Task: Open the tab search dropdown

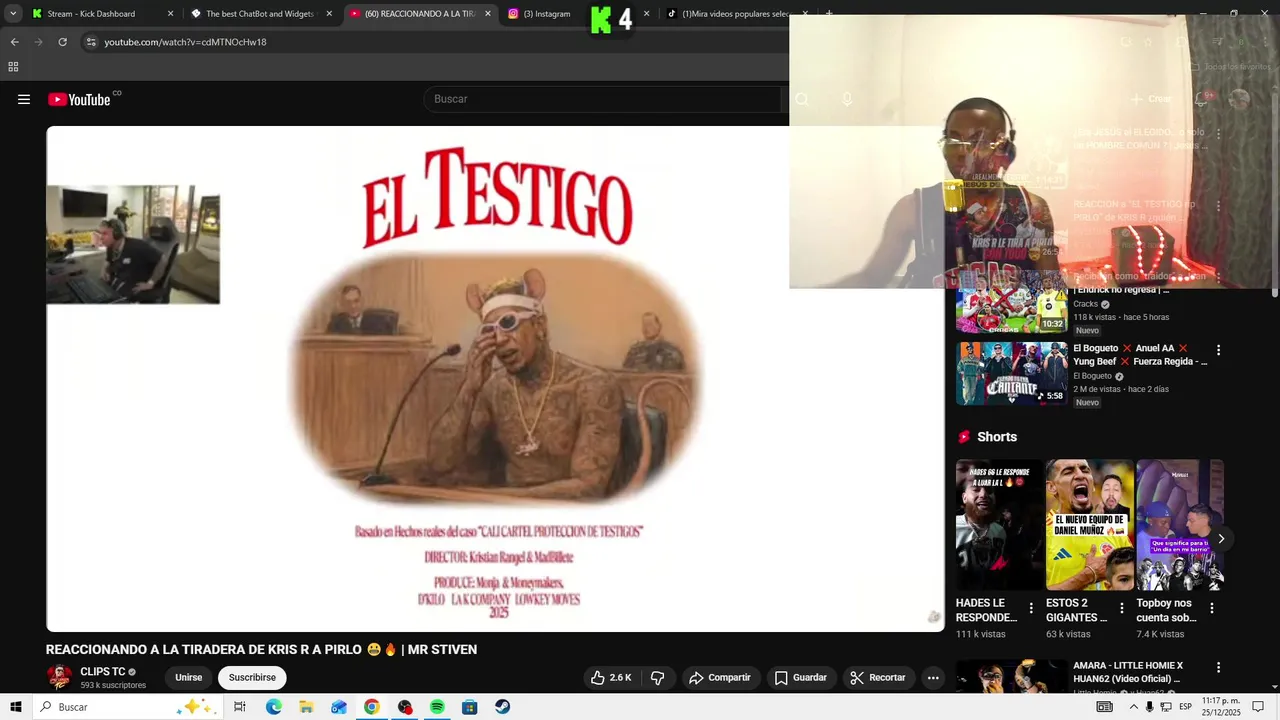Action: click(x=13, y=14)
